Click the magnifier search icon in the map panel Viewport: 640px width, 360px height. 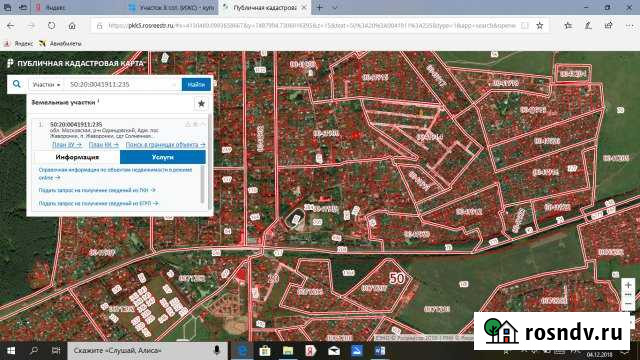click(x=17, y=84)
